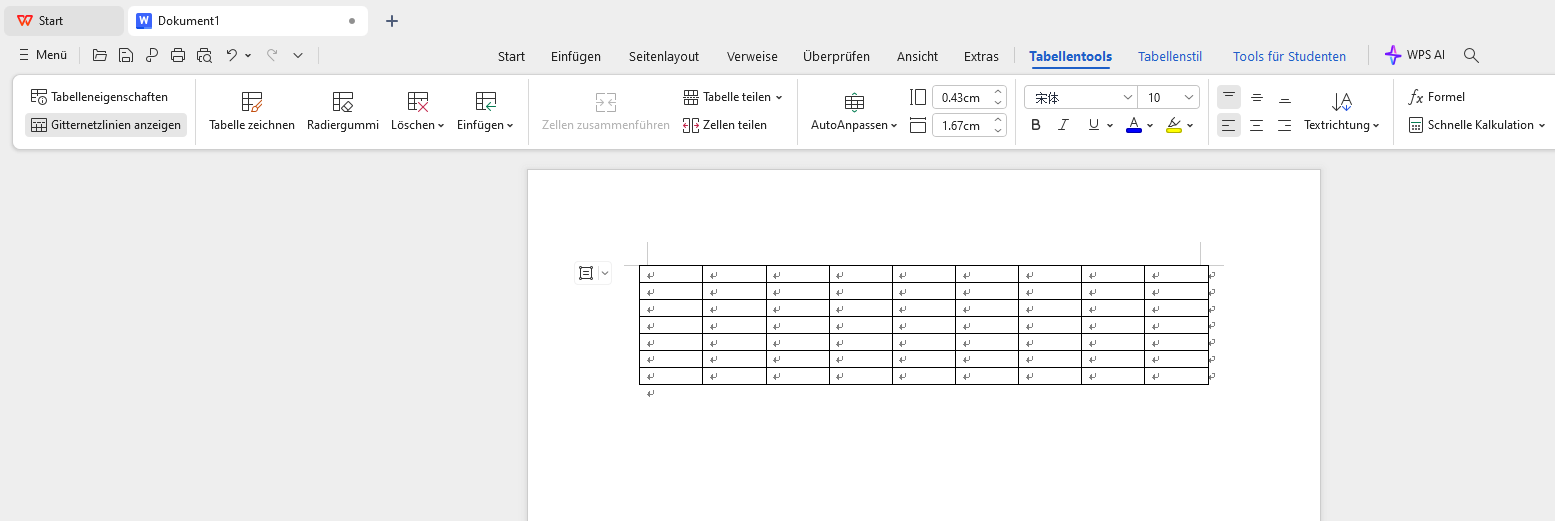Open the file folder icon in quick access
1555x521 pixels.
(100, 56)
